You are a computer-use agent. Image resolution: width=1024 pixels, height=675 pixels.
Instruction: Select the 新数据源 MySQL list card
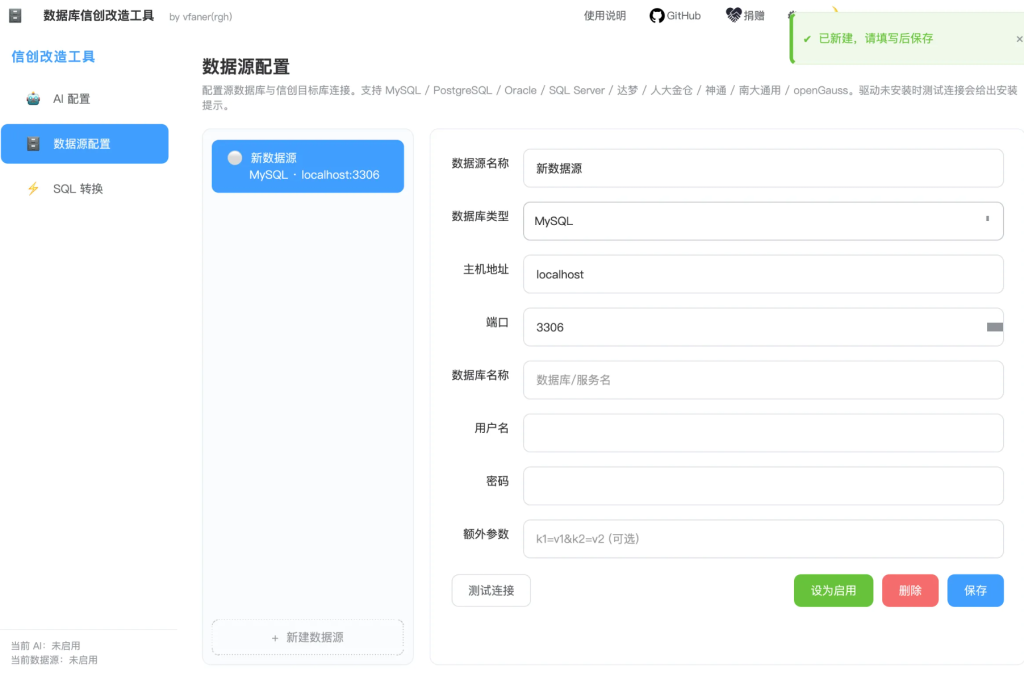tap(308, 166)
